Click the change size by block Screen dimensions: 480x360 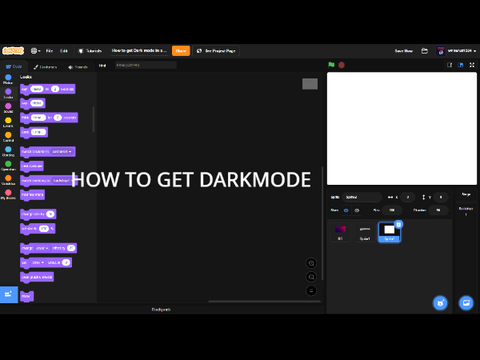(x=38, y=214)
